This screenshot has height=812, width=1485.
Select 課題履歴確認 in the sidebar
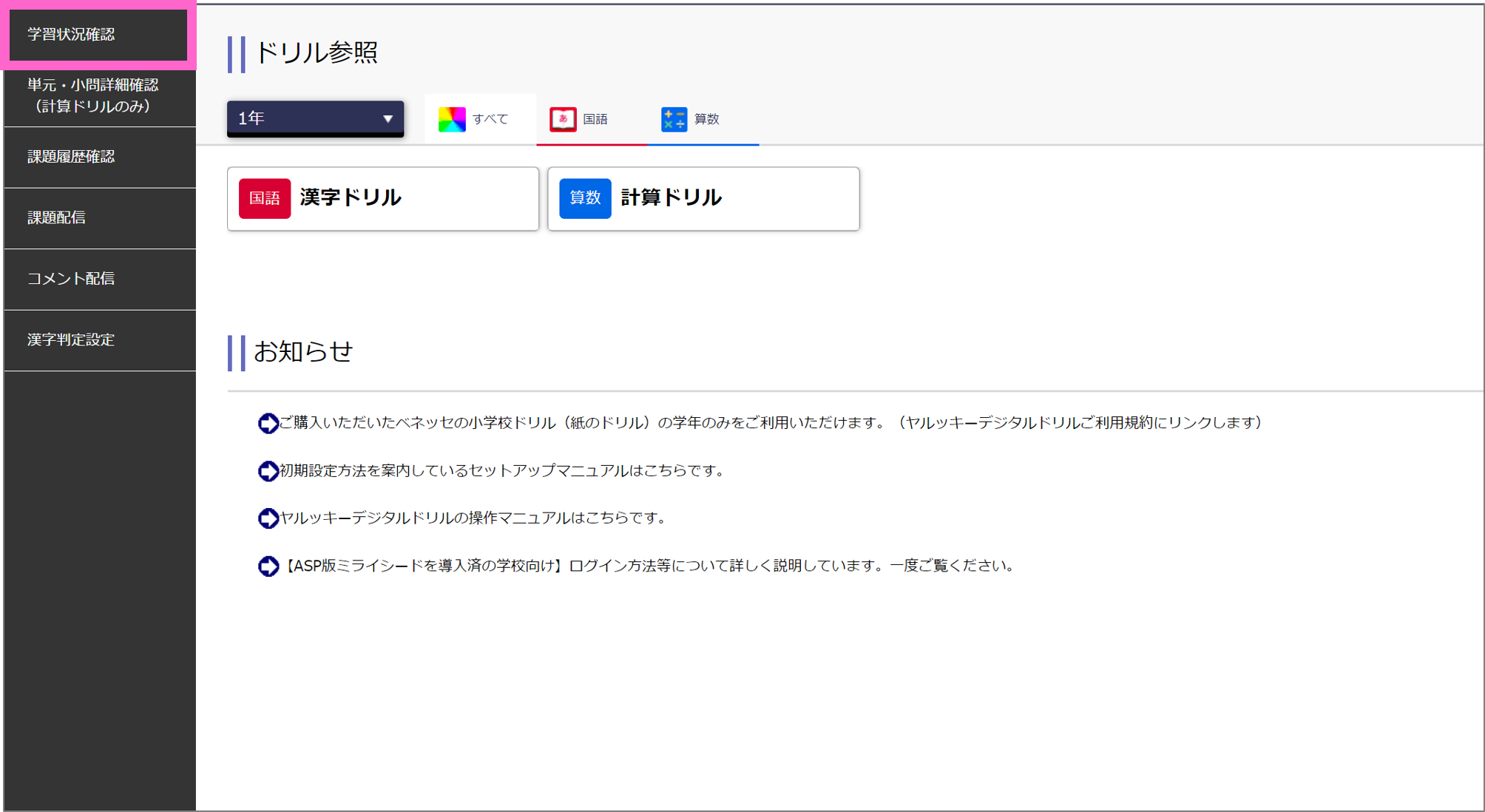click(x=98, y=157)
